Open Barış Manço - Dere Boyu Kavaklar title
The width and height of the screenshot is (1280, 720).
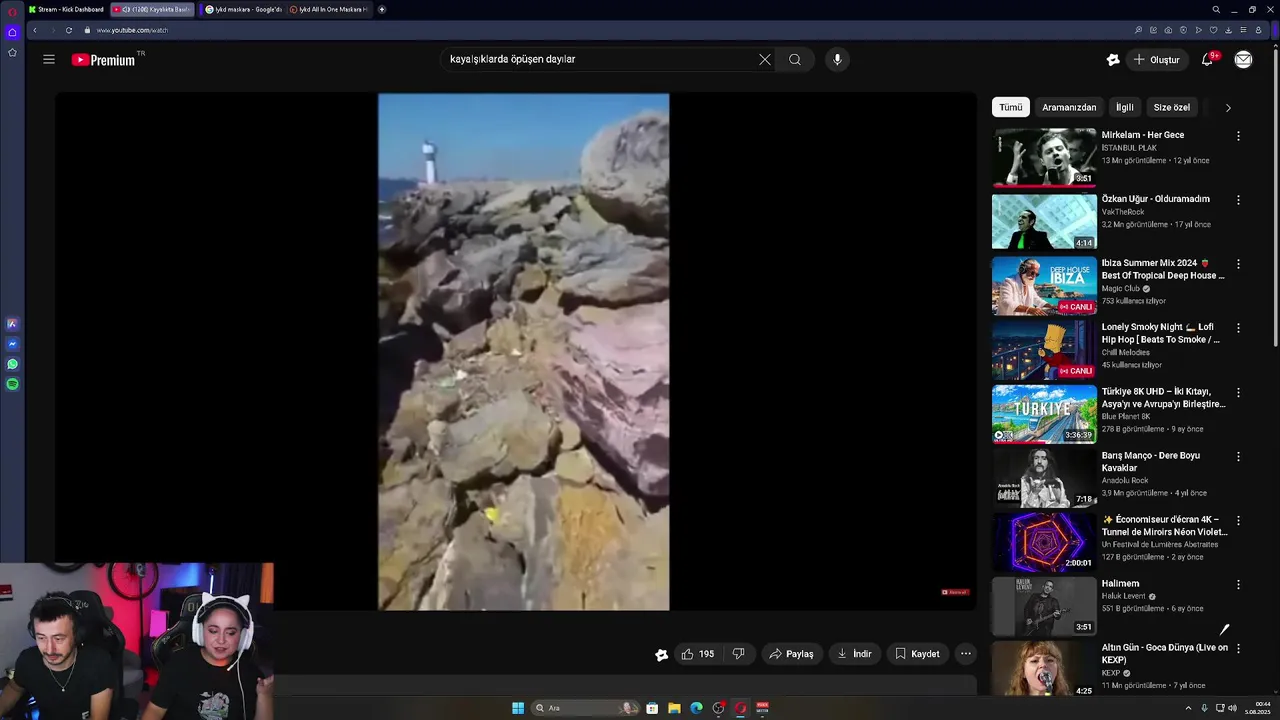pyautogui.click(x=1151, y=461)
